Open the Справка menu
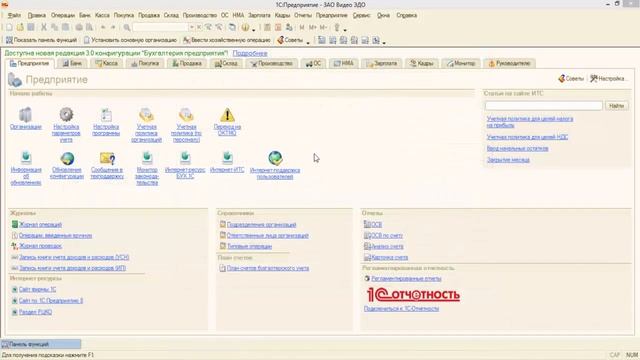This screenshot has width=640, height=360. point(407,16)
